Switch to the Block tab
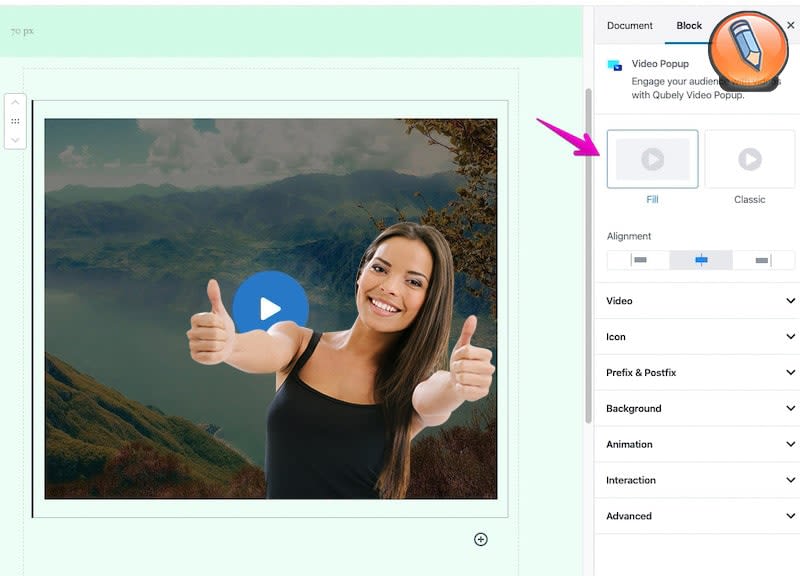 (689, 26)
